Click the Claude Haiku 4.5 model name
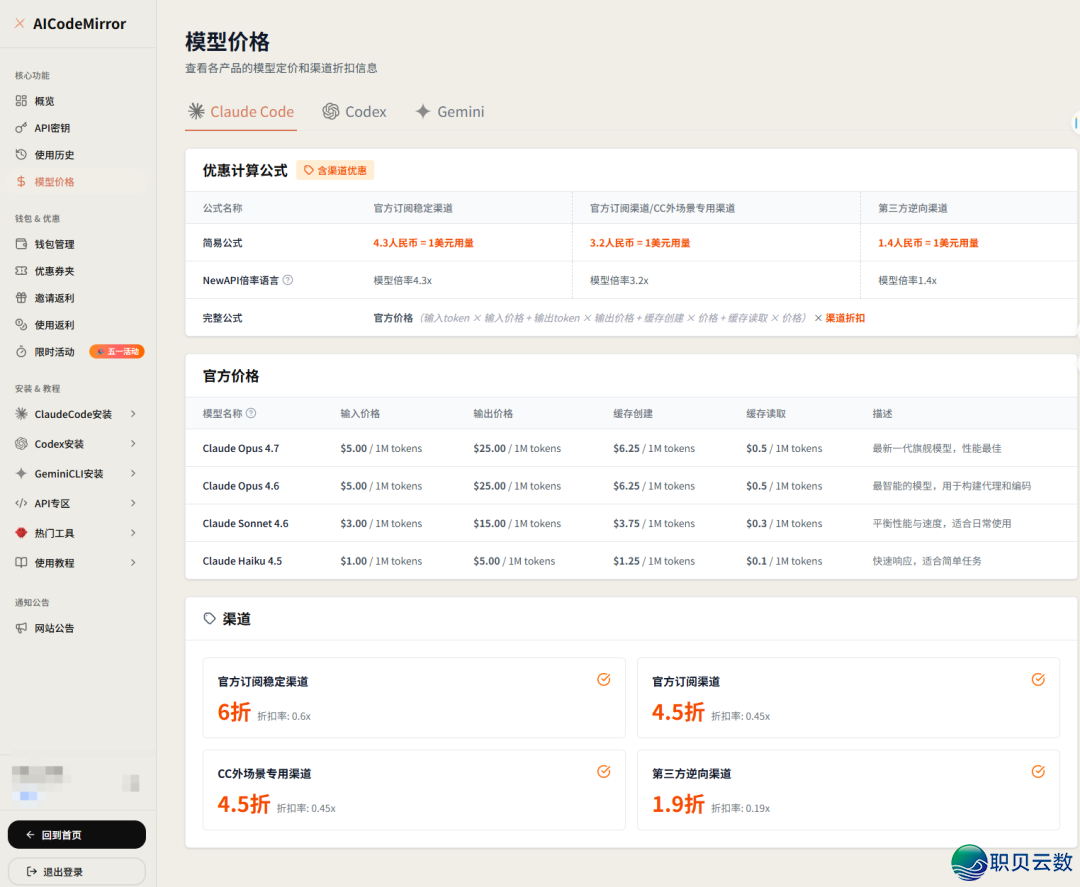The width and height of the screenshot is (1080, 887). click(x=242, y=561)
